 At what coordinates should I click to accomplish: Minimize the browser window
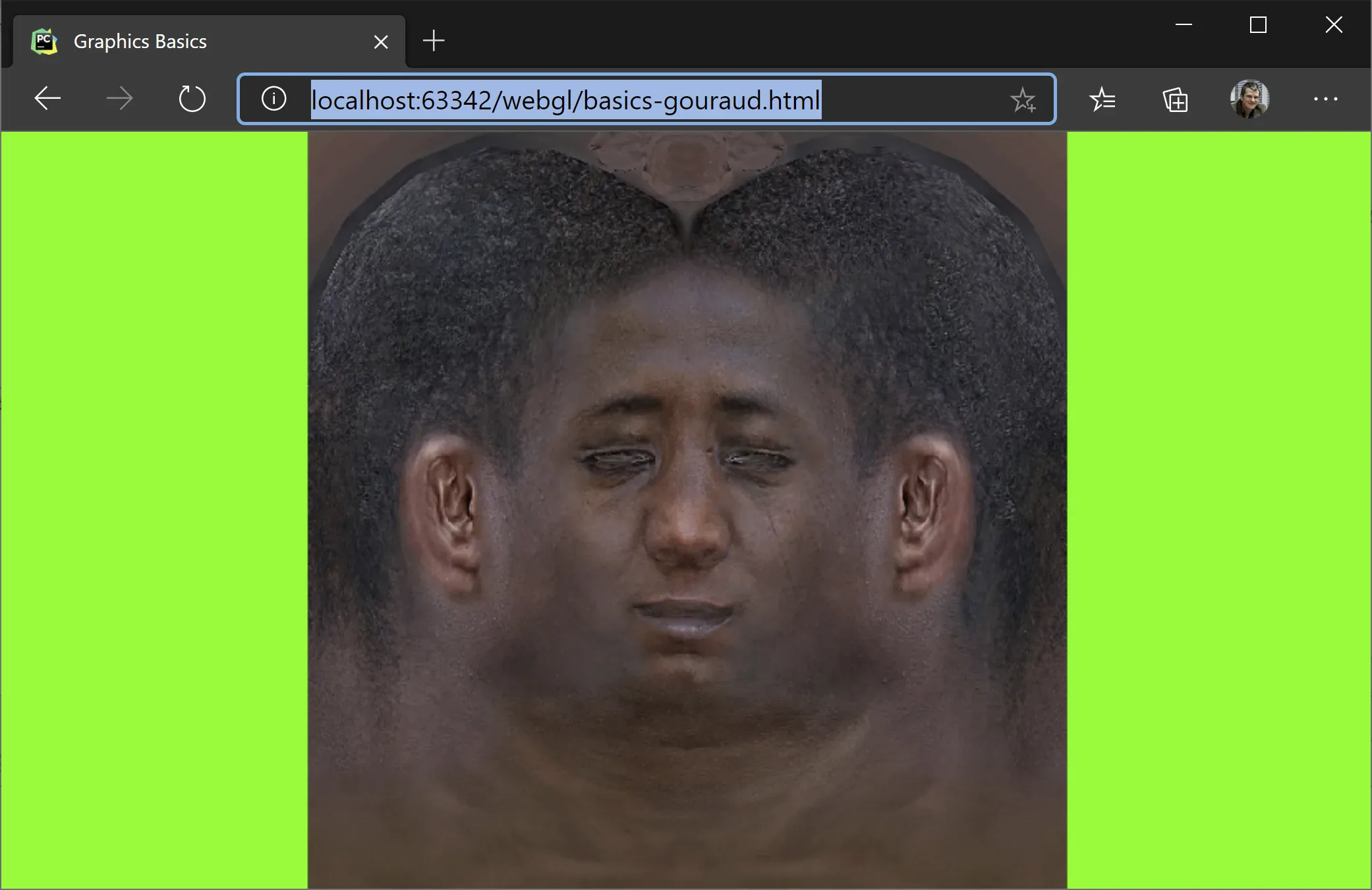pyautogui.click(x=1184, y=25)
